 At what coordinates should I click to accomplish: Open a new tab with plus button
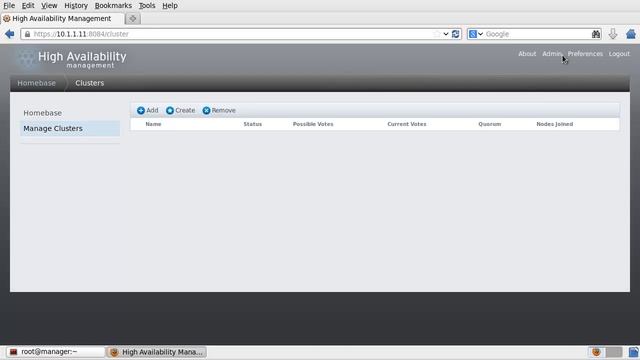coord(133,18)
